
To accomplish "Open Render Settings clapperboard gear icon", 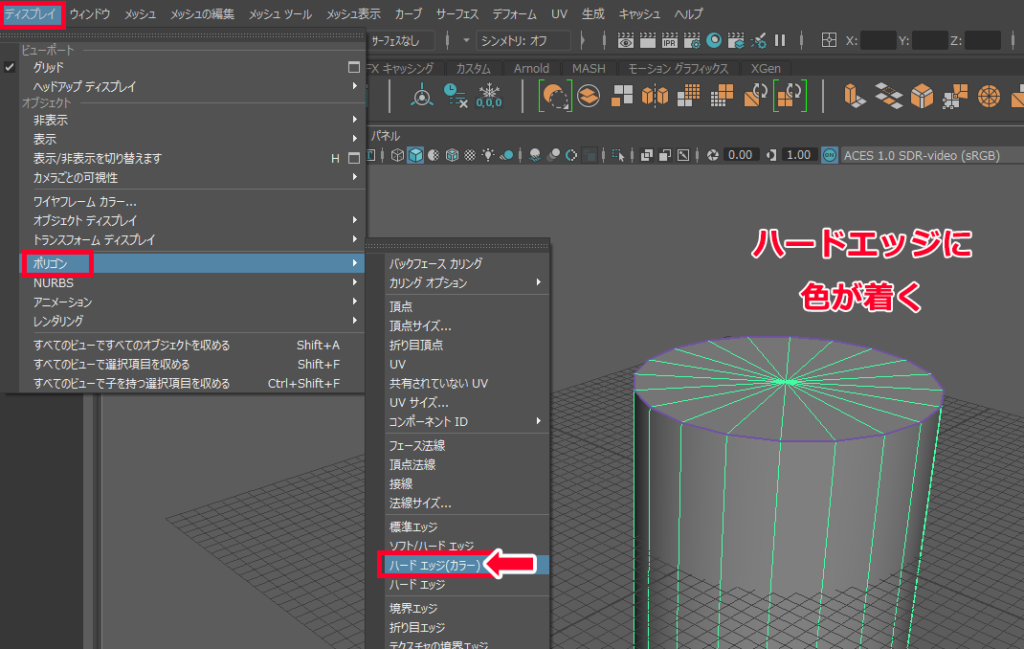I will click(692, 40).
